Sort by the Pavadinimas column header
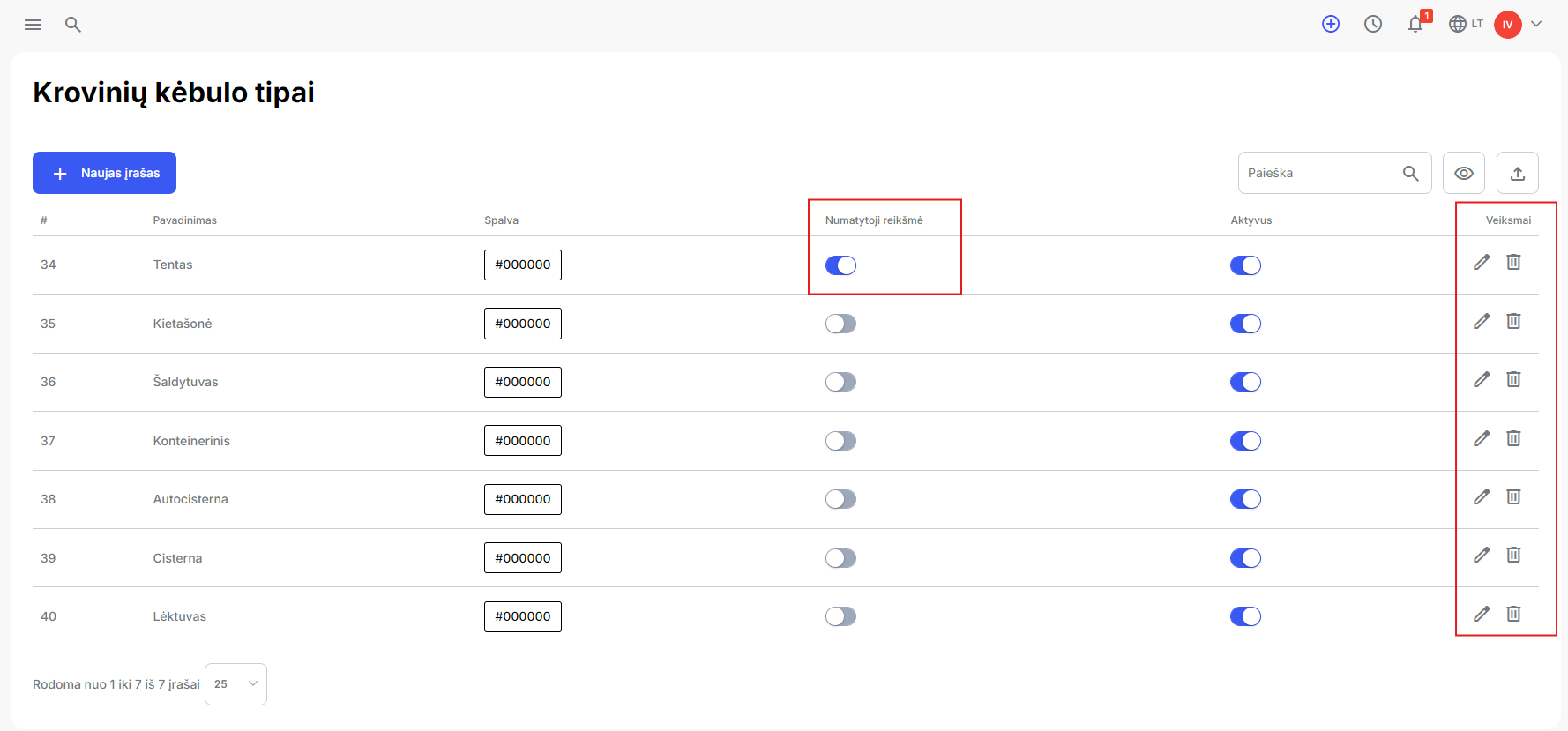This screenshot has height=731, width=1568. (x=184, y=220)
